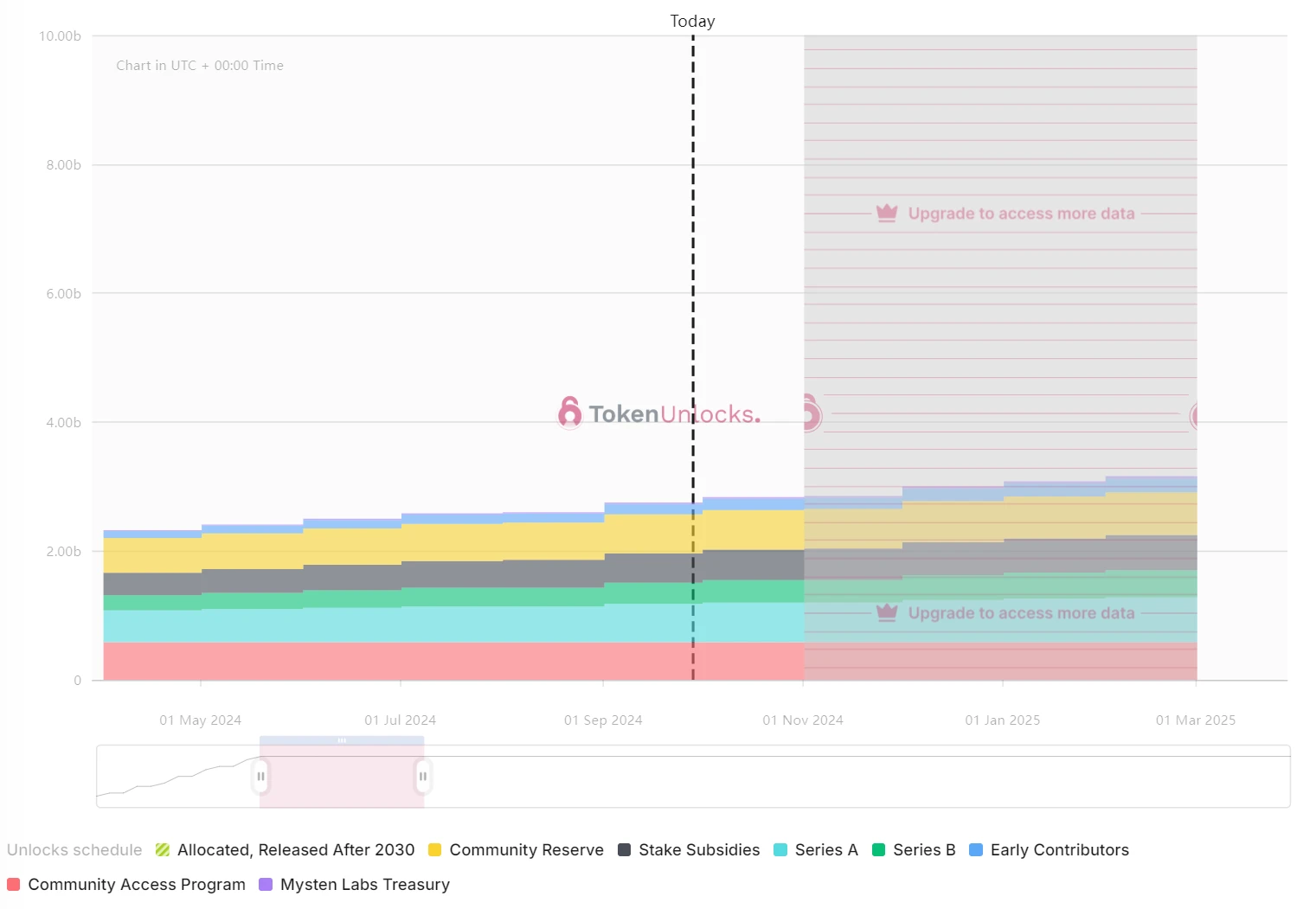
Task: Open lower "Upgrade to access more data" link
Action: [x=1021, y=613]
